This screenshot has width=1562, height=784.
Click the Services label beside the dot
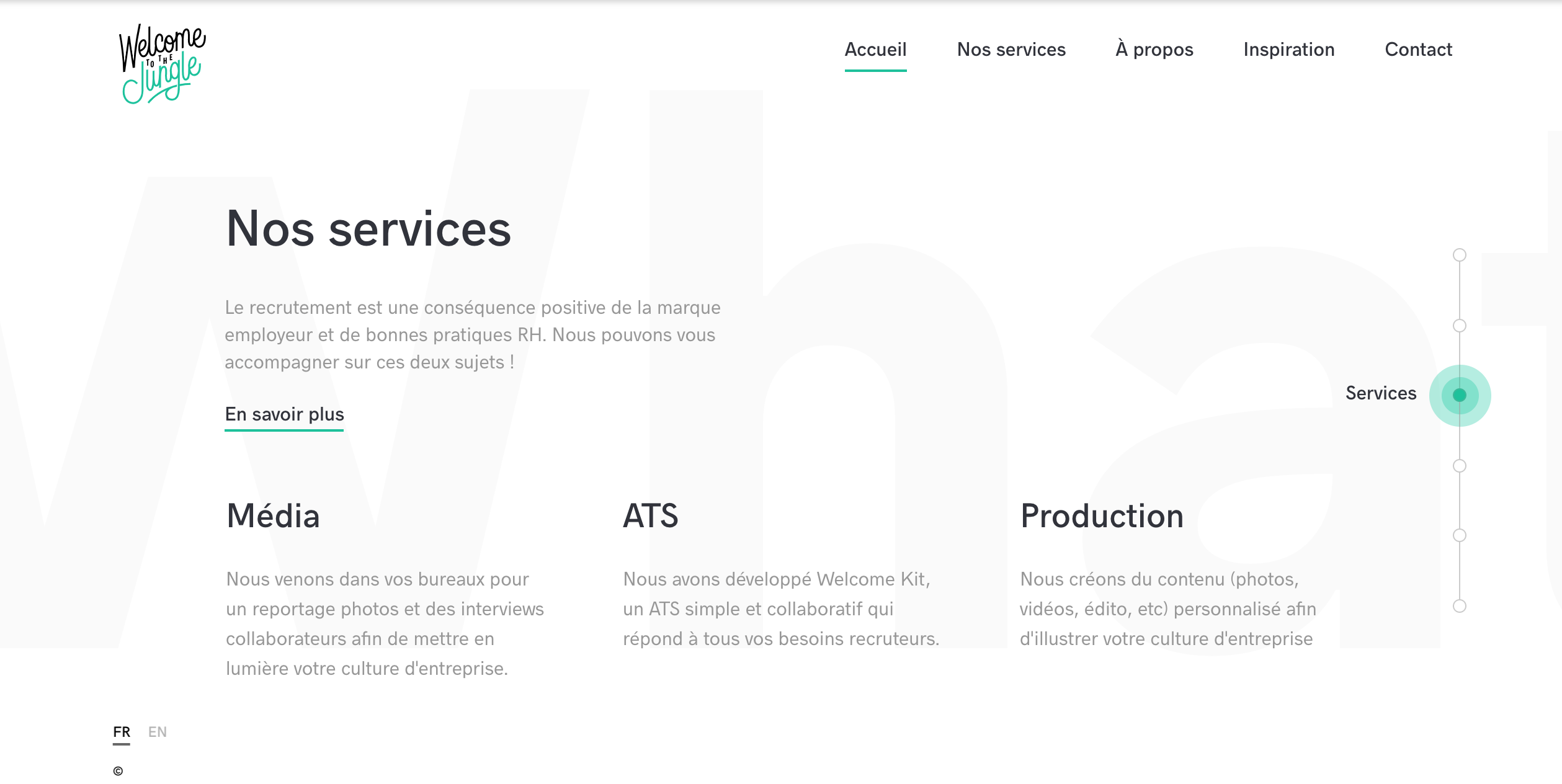coord(1381,393)
